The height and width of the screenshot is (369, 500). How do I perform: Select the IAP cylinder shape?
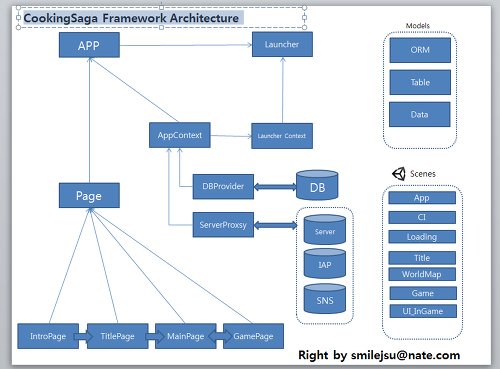click(325, 263)
